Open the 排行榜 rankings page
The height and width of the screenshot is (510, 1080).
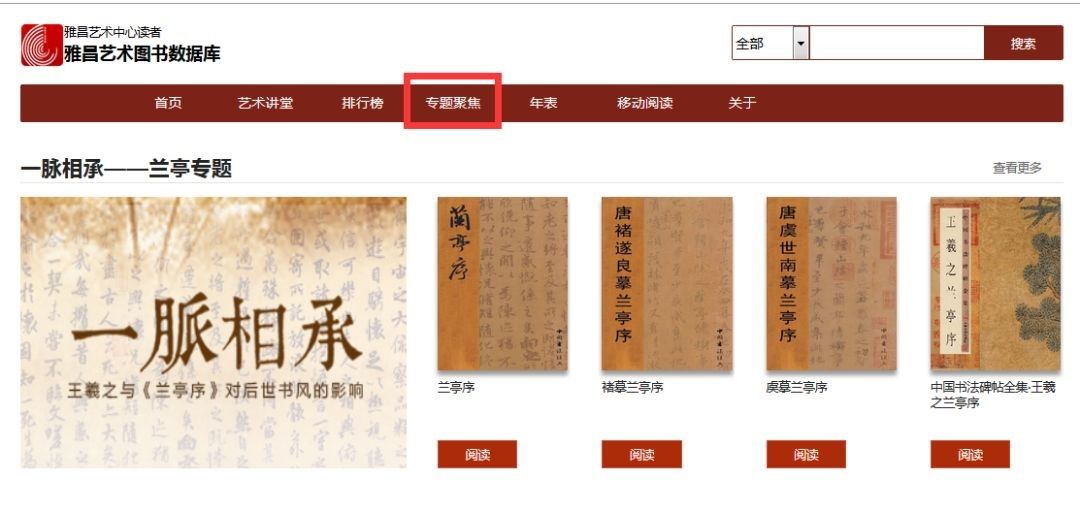pos(362,103)
